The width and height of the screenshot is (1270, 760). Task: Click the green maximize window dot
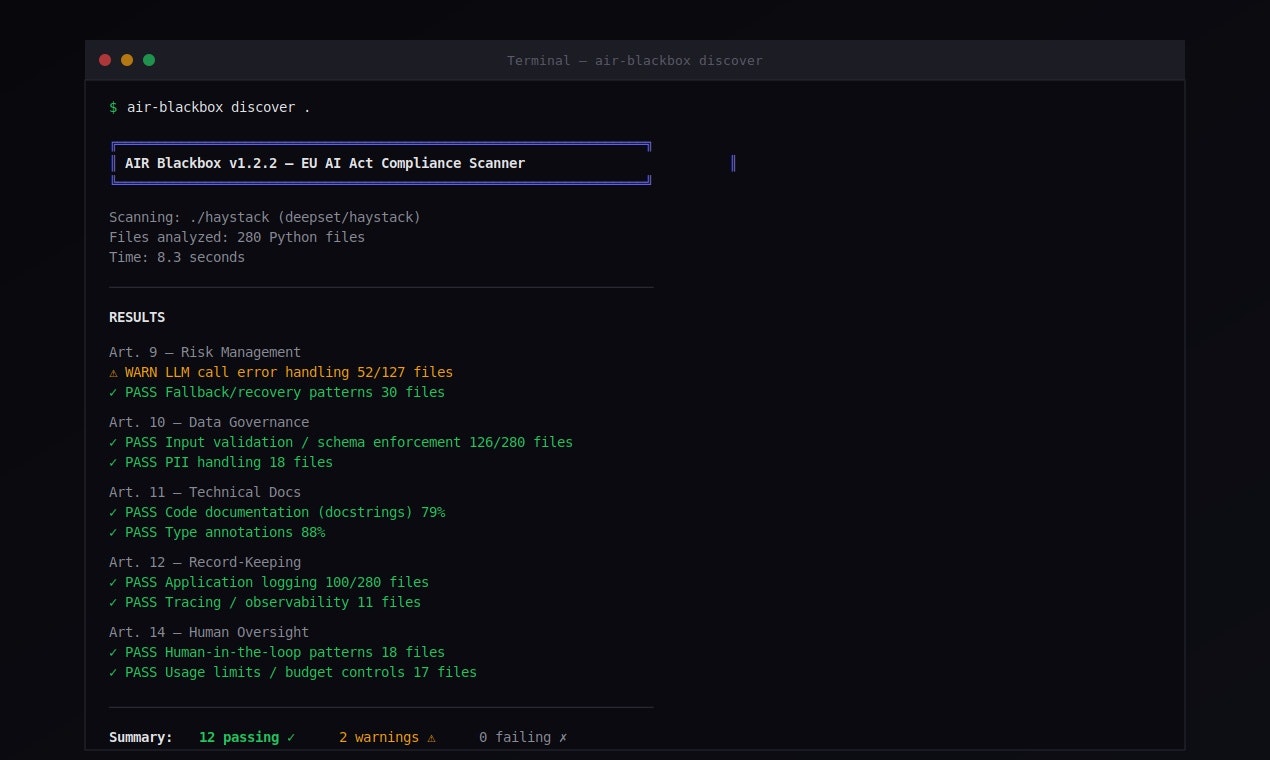point(149,60)
